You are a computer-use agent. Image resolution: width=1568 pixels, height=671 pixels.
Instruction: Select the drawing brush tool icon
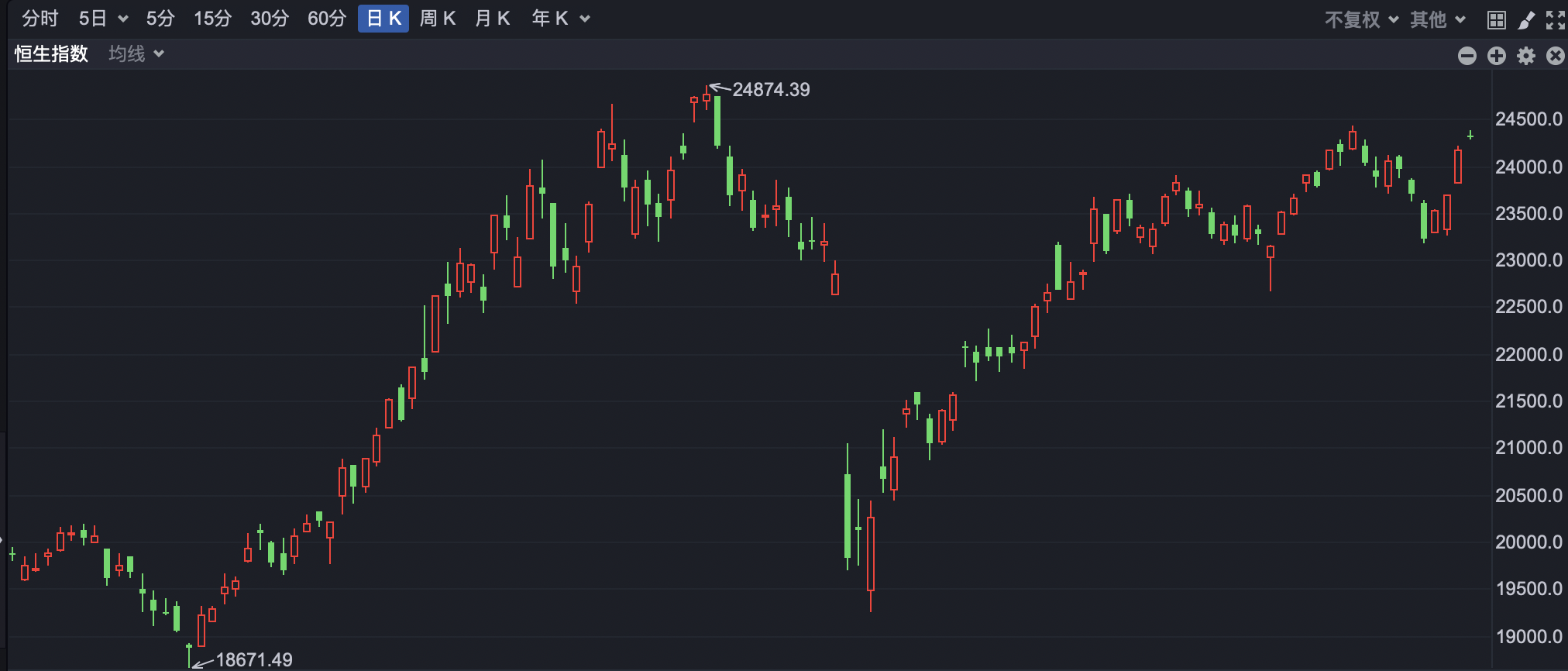pos(1526,20)
